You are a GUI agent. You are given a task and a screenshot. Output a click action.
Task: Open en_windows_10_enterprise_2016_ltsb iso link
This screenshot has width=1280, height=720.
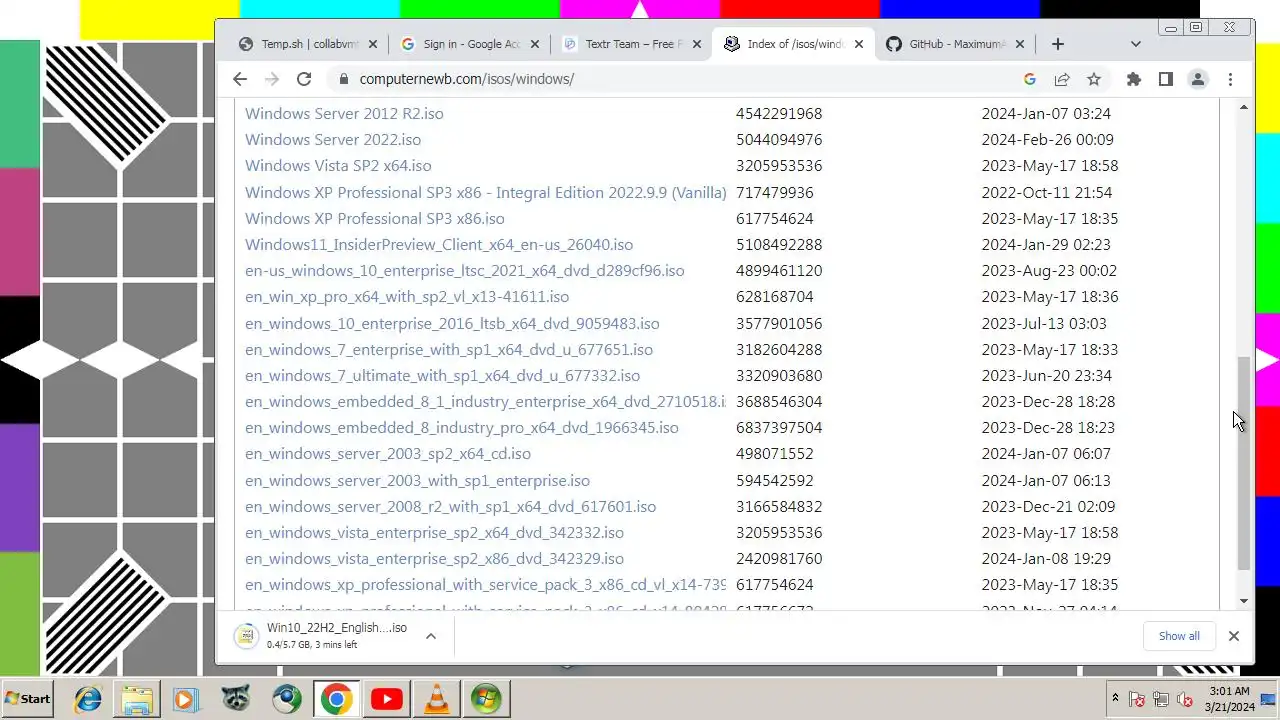452,323
